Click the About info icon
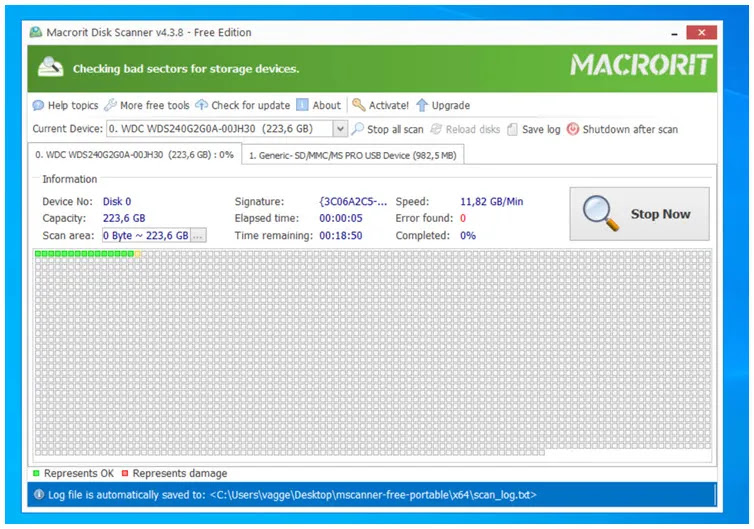The width and height of the screenshot is (754, 529). coord(302,105)
